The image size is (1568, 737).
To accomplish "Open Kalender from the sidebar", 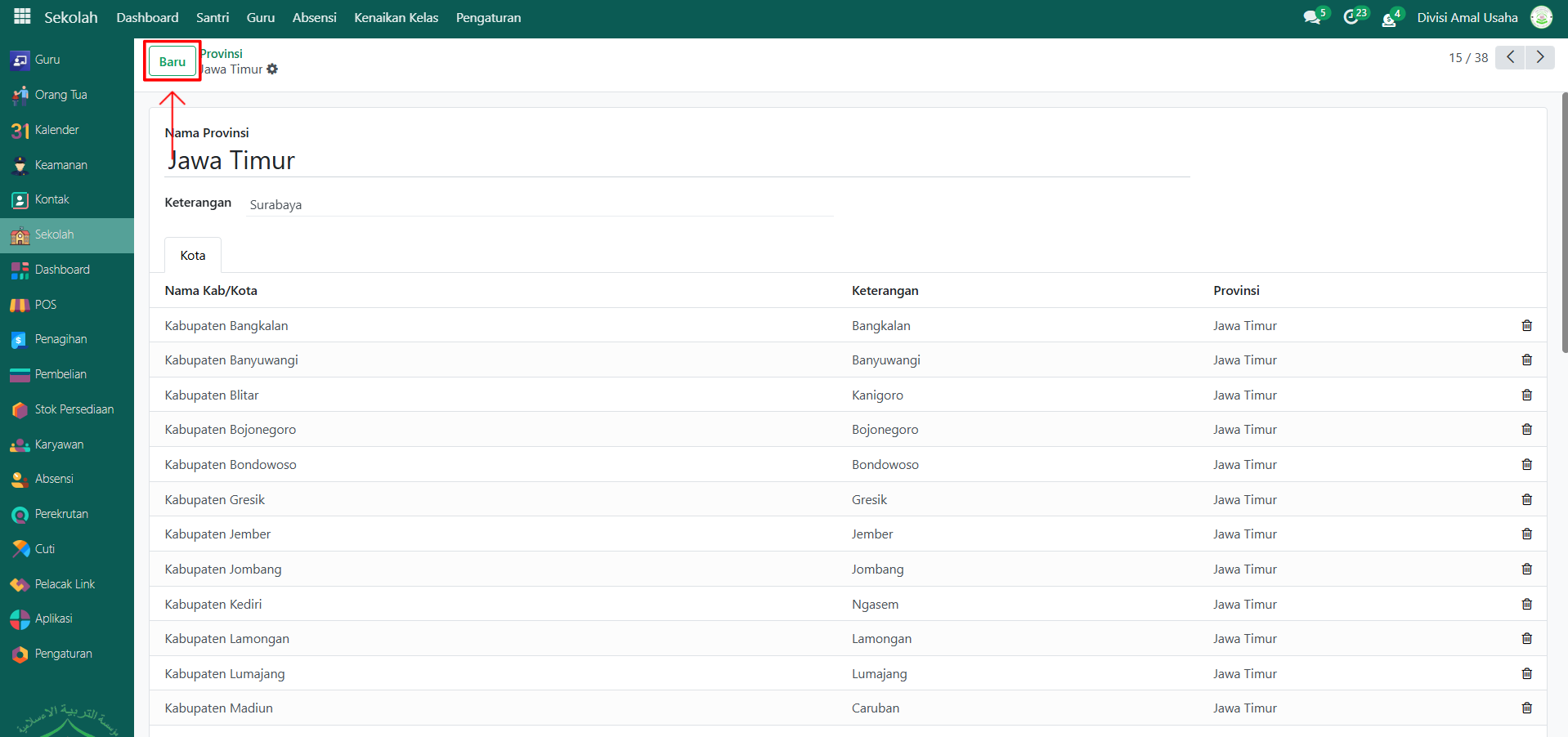I will tap(56, 130).
